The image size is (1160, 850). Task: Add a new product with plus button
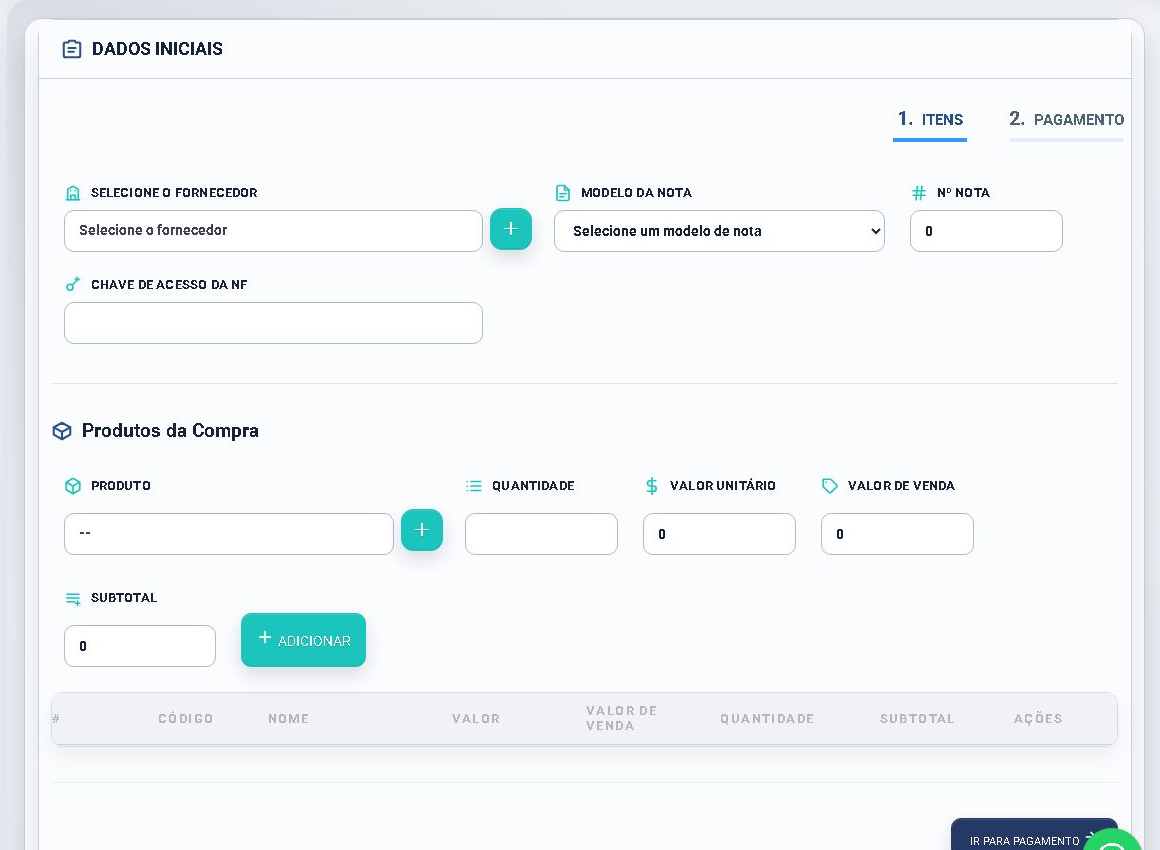coord(422,530)
